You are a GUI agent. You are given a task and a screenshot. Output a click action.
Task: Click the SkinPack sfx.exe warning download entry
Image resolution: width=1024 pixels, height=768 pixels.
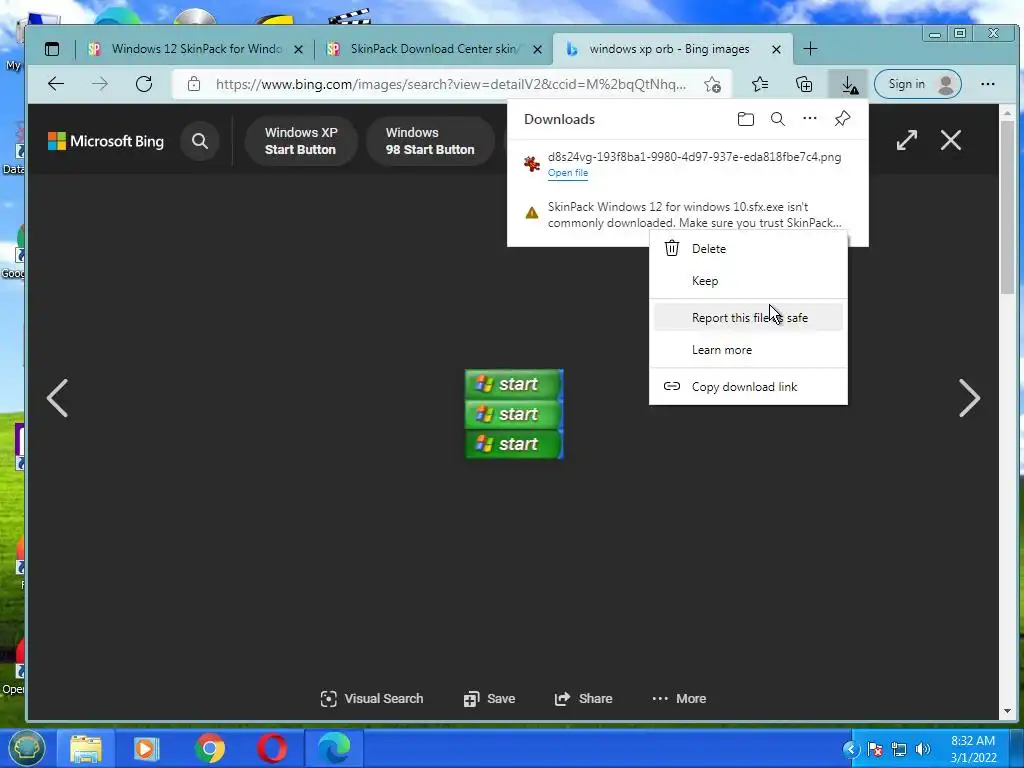click(x=688, y=215)
